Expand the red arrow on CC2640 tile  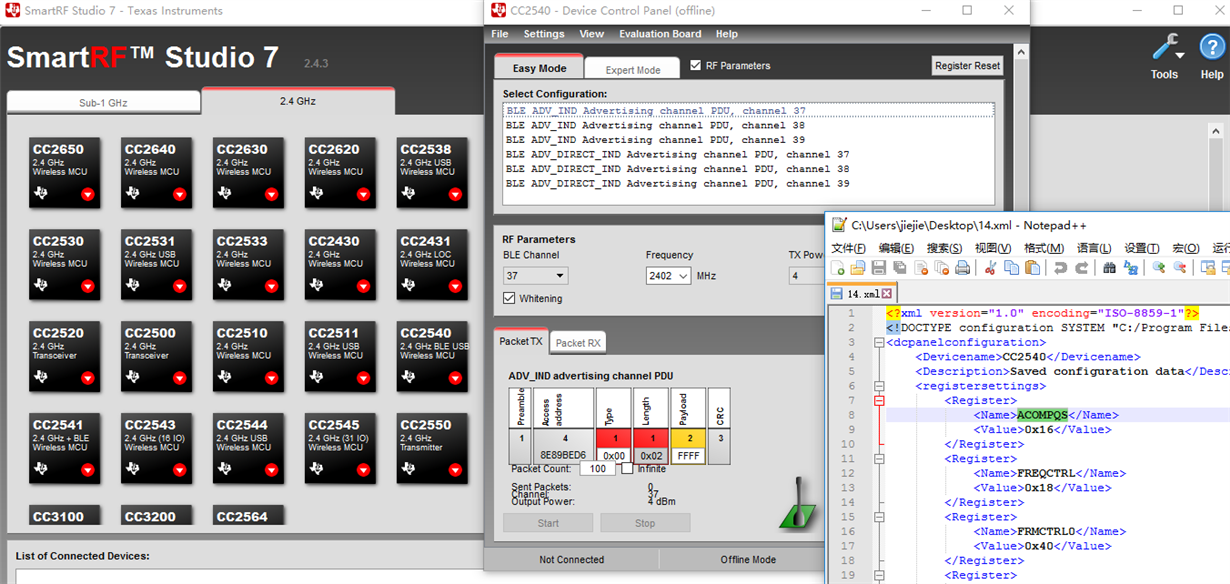click(x=179, y=194)
